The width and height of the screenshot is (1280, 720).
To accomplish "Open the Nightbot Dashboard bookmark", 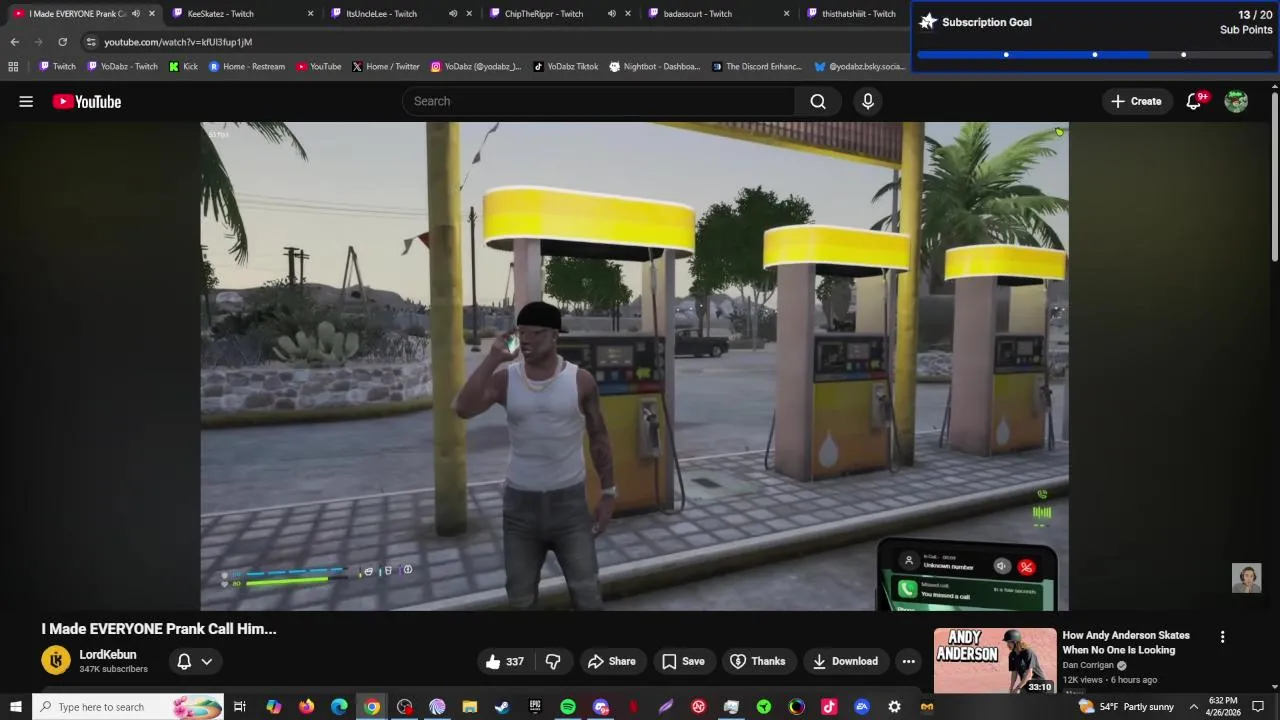I will click(654, 67).
